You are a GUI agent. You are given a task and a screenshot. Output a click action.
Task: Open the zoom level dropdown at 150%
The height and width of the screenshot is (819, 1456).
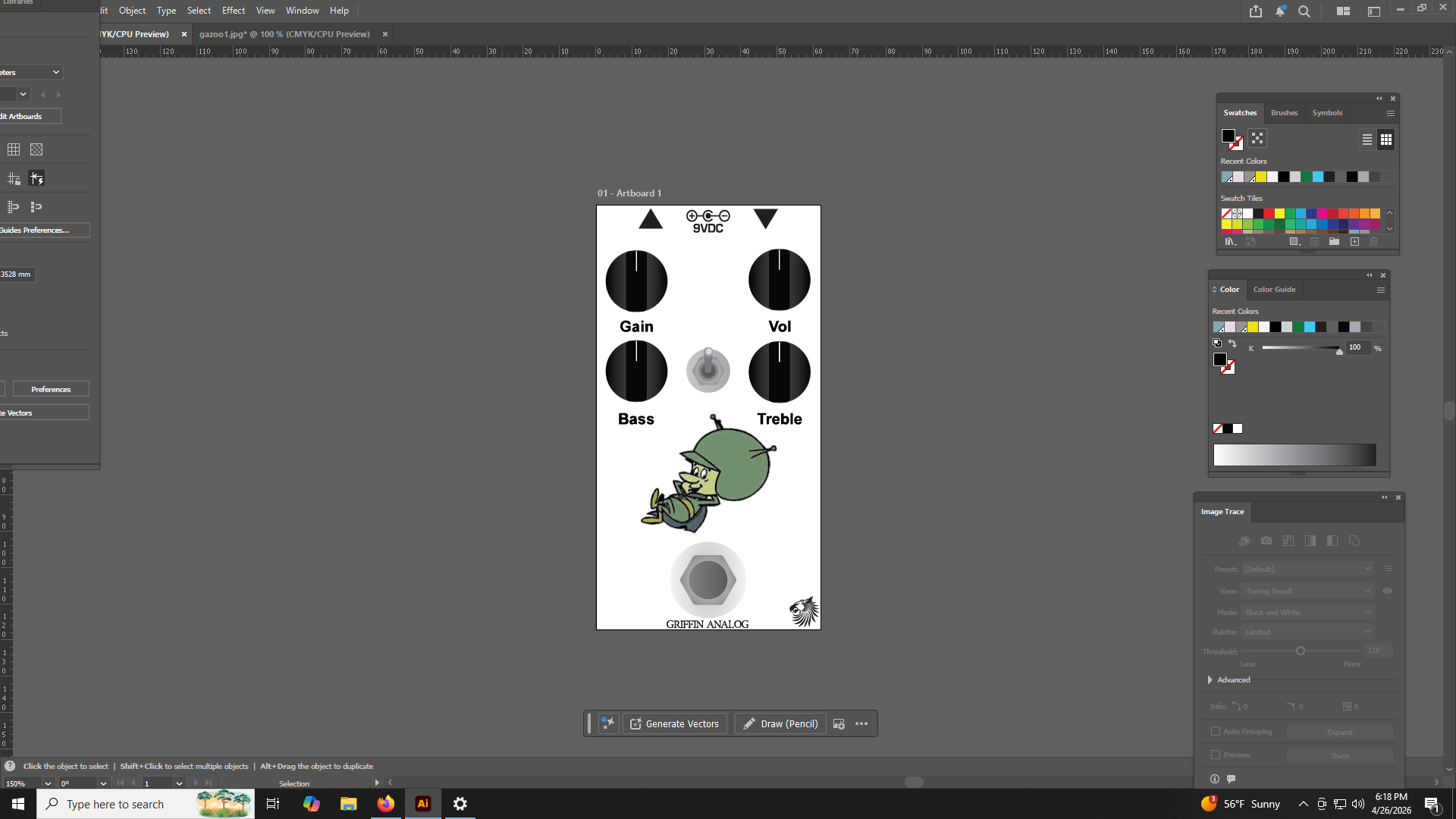[x=48, y=783]
